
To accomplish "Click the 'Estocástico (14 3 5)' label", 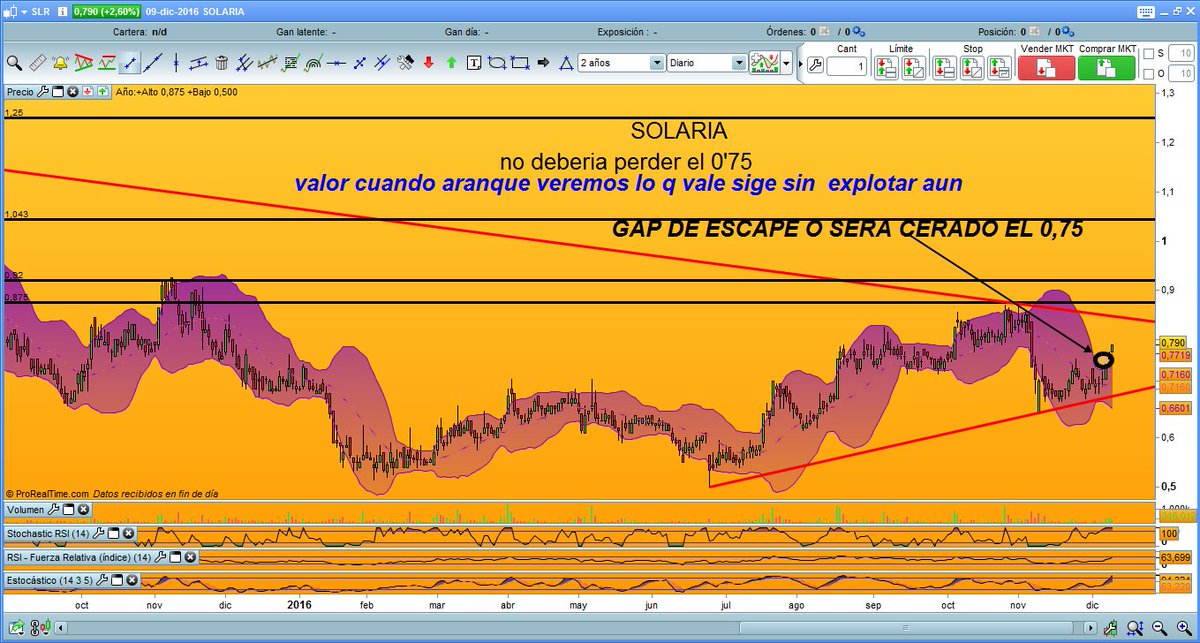I will tap(49, 580).
